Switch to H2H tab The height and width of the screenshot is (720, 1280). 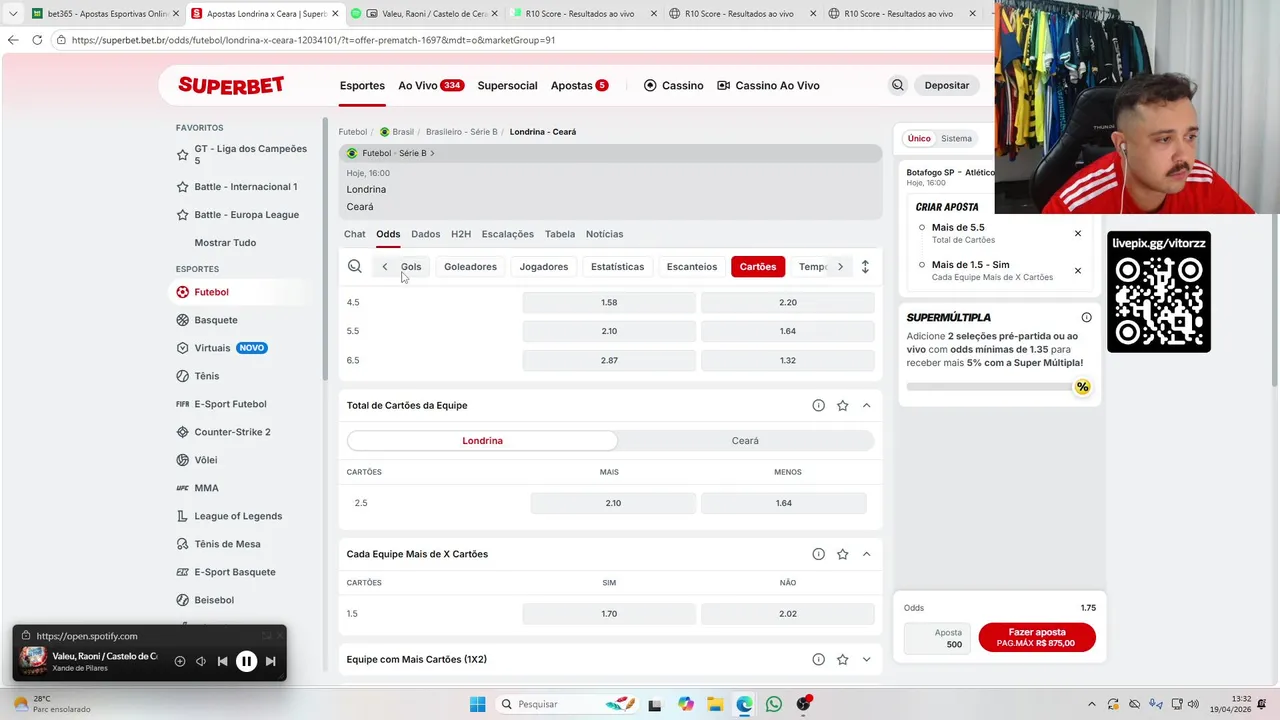tap(461, 234)
